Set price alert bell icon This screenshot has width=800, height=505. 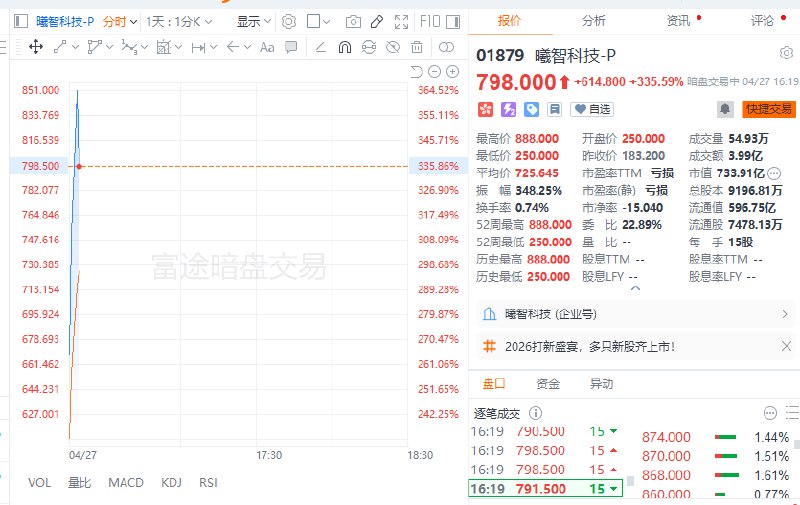coord(725,109)
